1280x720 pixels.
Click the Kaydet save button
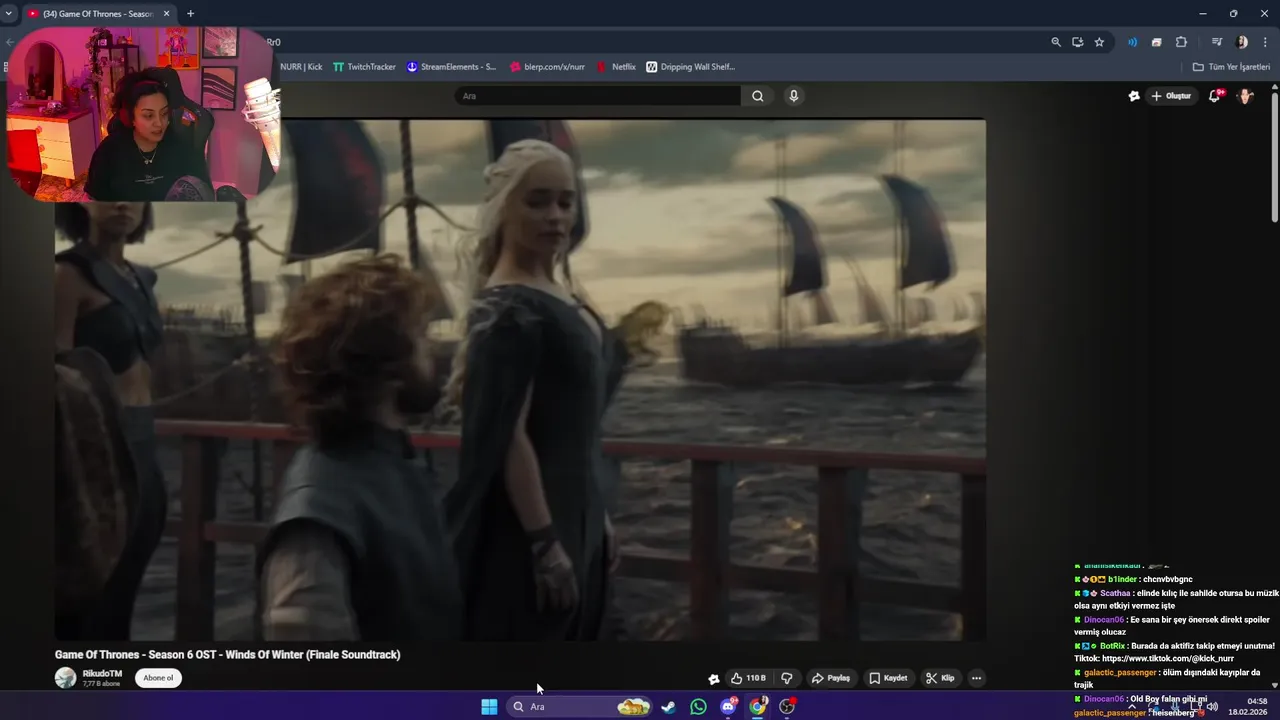pos(888,678)
